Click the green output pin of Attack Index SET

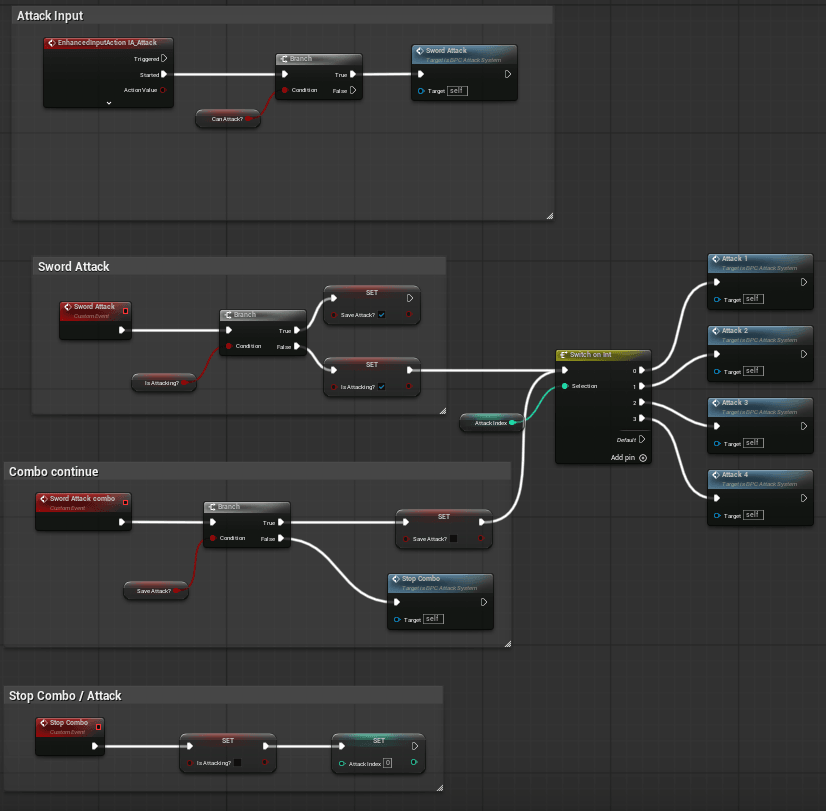414,762
